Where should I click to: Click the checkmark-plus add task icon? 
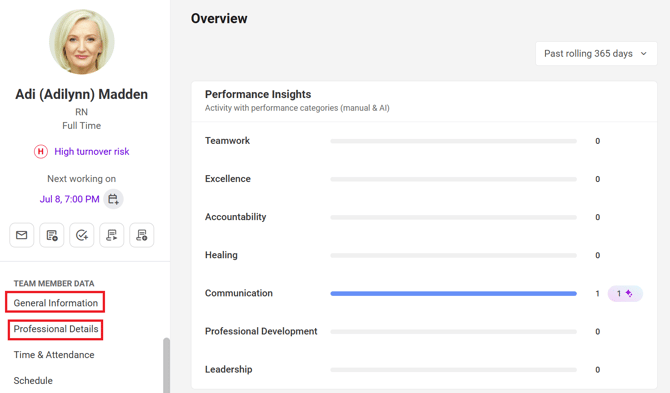click(82, 235)
